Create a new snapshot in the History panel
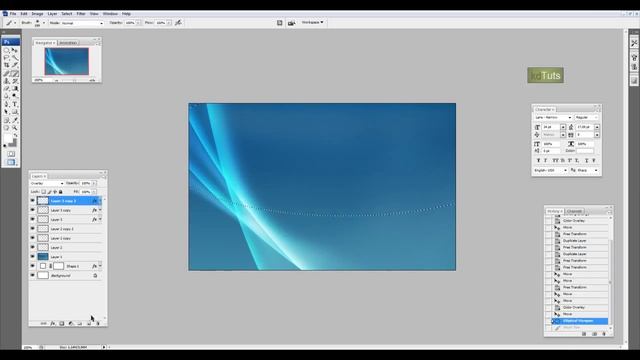Image resolution: width=640 pixels, height=360 pixels. [594, 334]
